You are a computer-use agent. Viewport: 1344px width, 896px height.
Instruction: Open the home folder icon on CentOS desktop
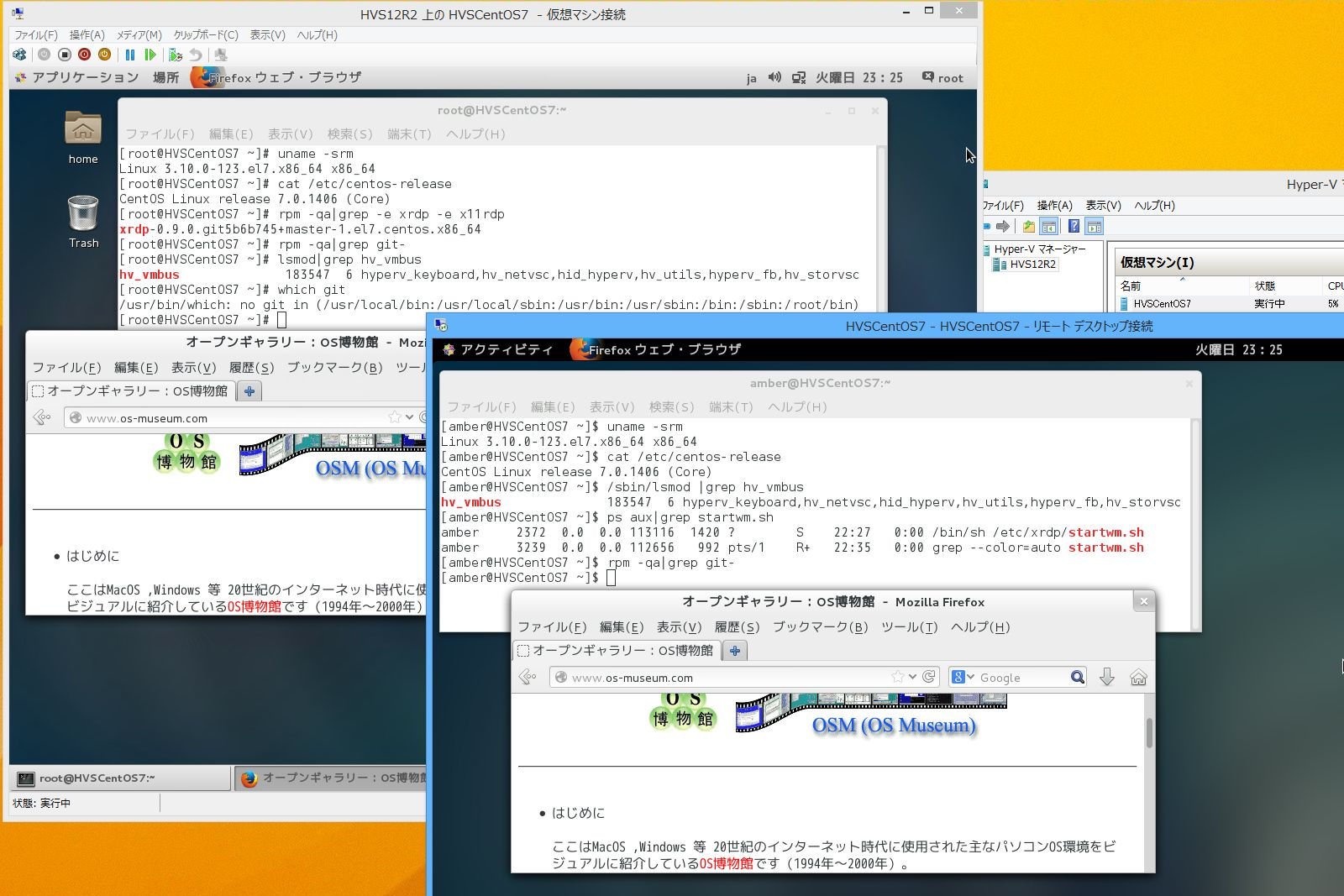pyautogui.click(x=83, y=129)
